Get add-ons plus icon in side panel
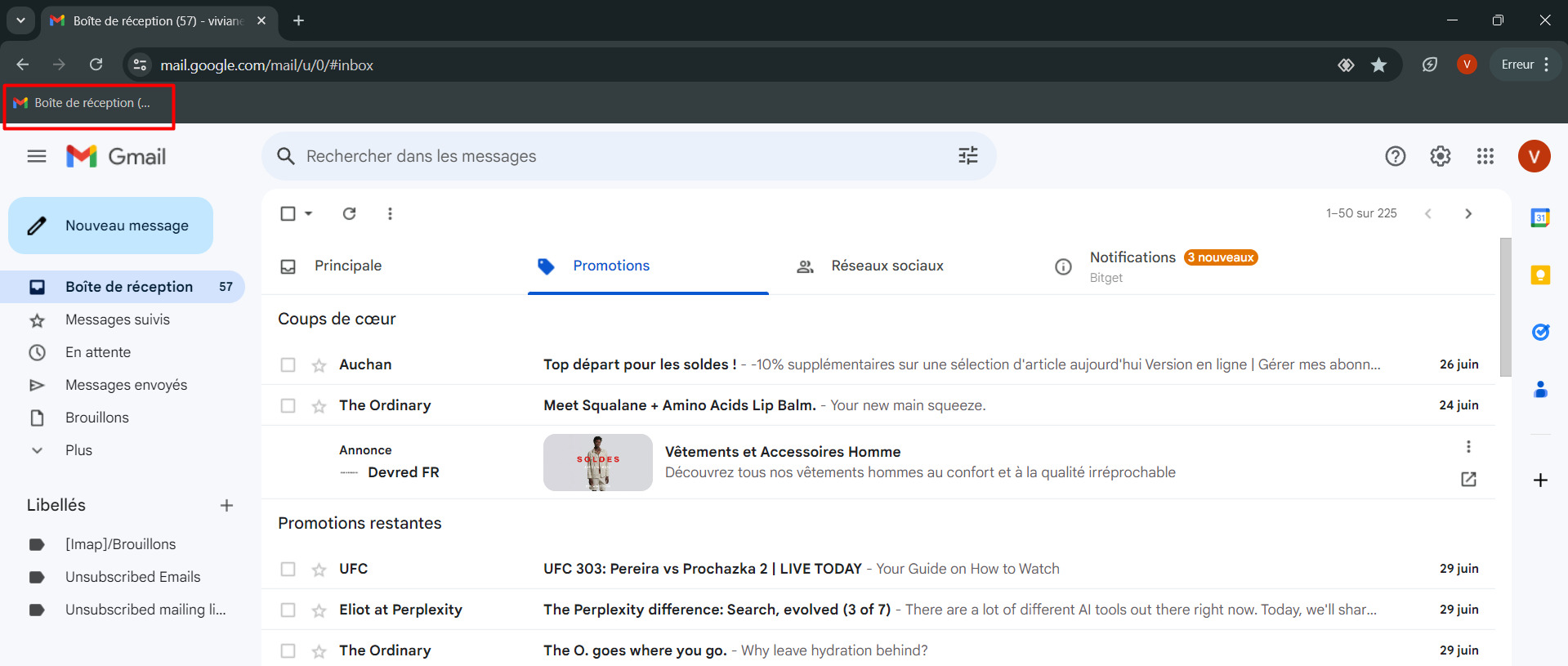Screen dimensions: 1568x666 coord(1540,480)
